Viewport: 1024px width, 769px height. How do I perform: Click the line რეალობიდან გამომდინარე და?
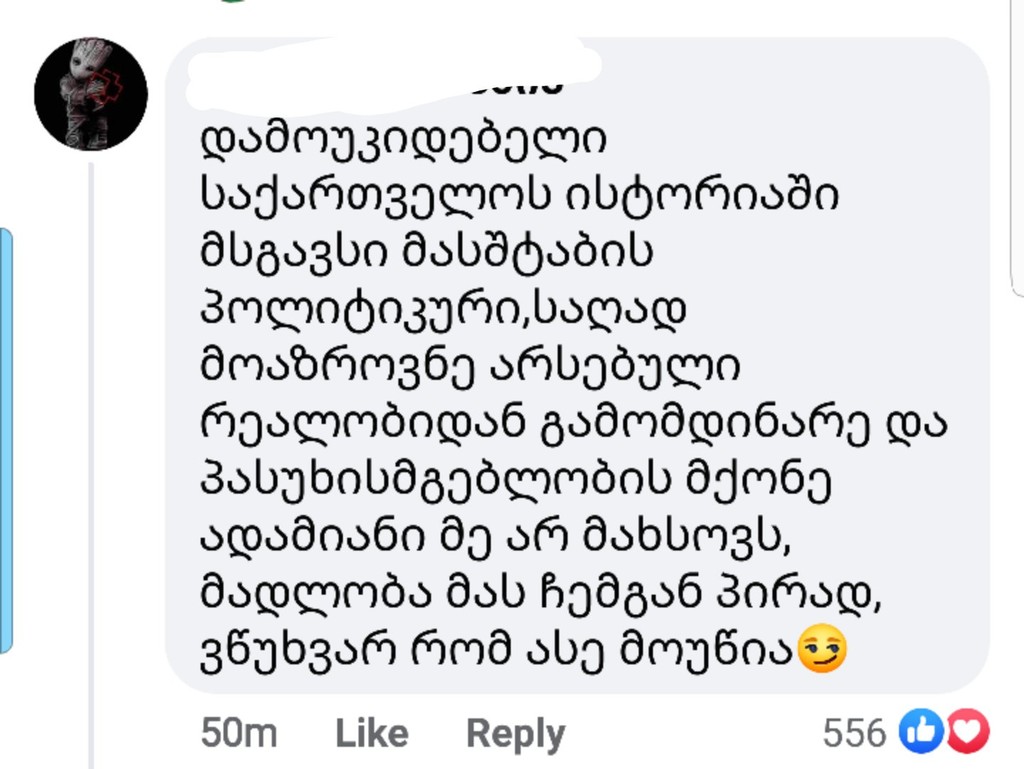point(574,424)
